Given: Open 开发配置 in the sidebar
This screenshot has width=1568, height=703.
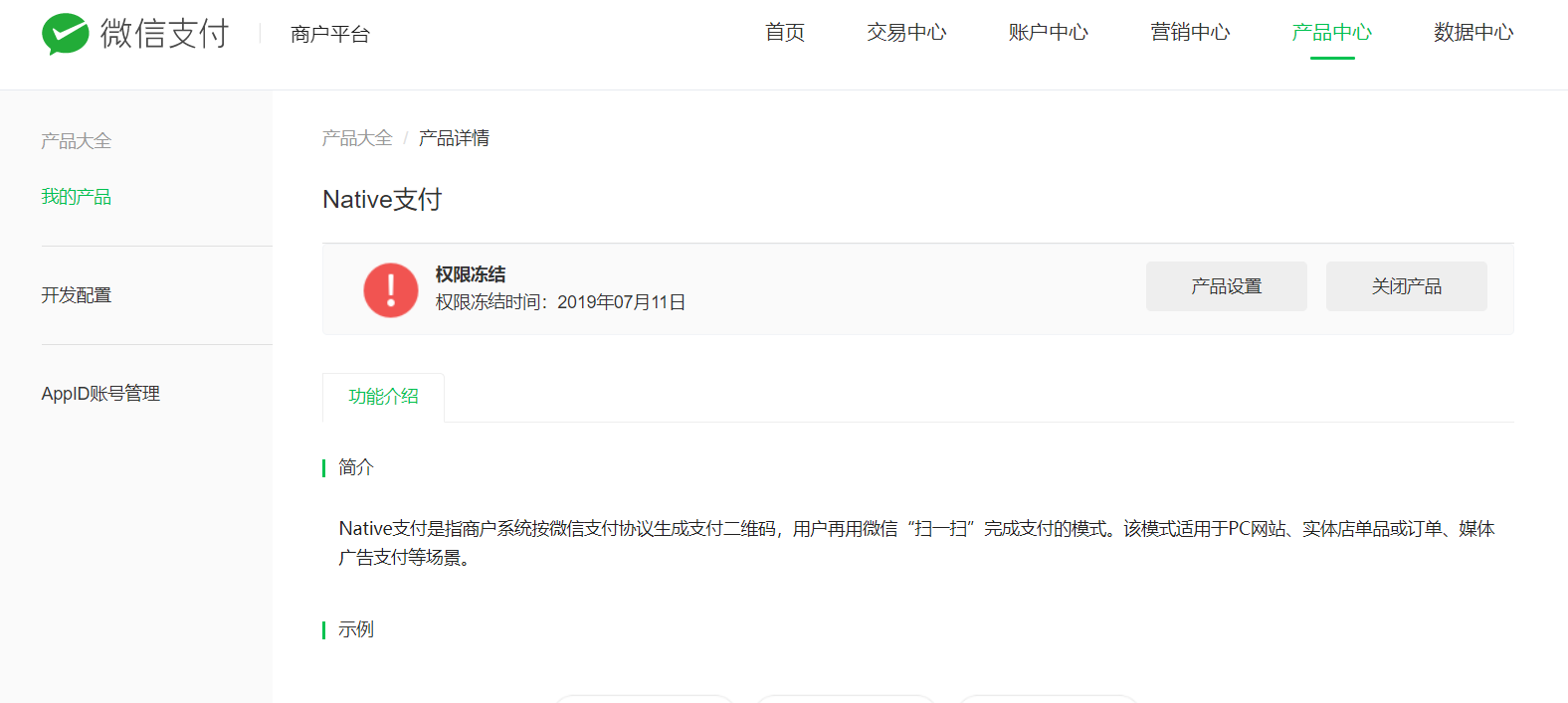Looking at the screenshot, I should click(77, 295).
